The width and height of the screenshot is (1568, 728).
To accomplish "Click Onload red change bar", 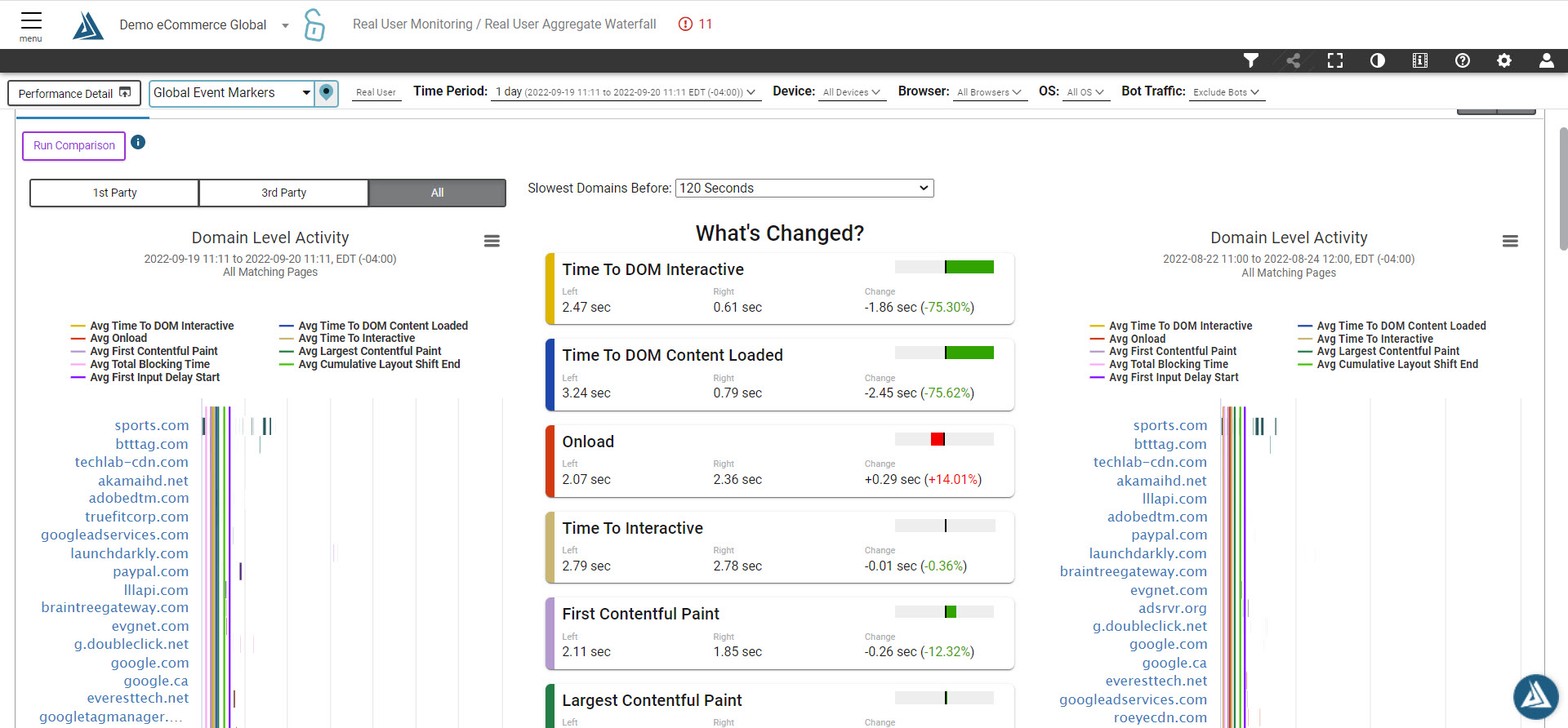I will pyautogui.click(x=938, y=439).
